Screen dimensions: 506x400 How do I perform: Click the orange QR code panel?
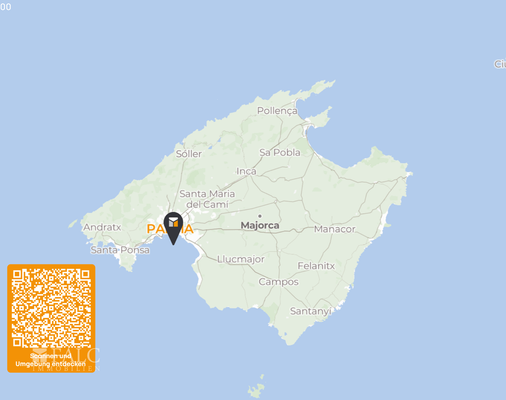point(51,318)
